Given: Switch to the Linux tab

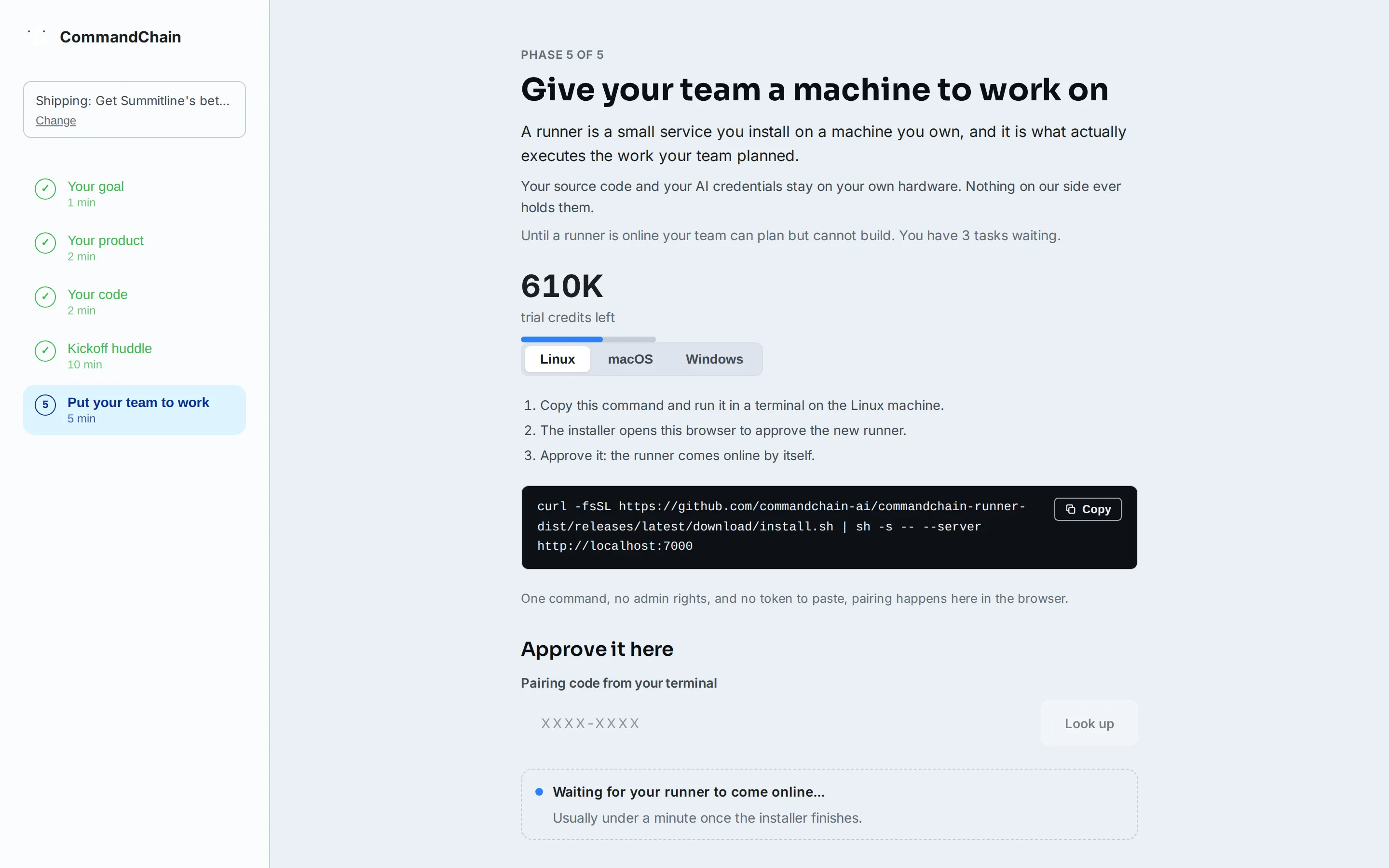Looking at the screenshot, I should (558, 359).
